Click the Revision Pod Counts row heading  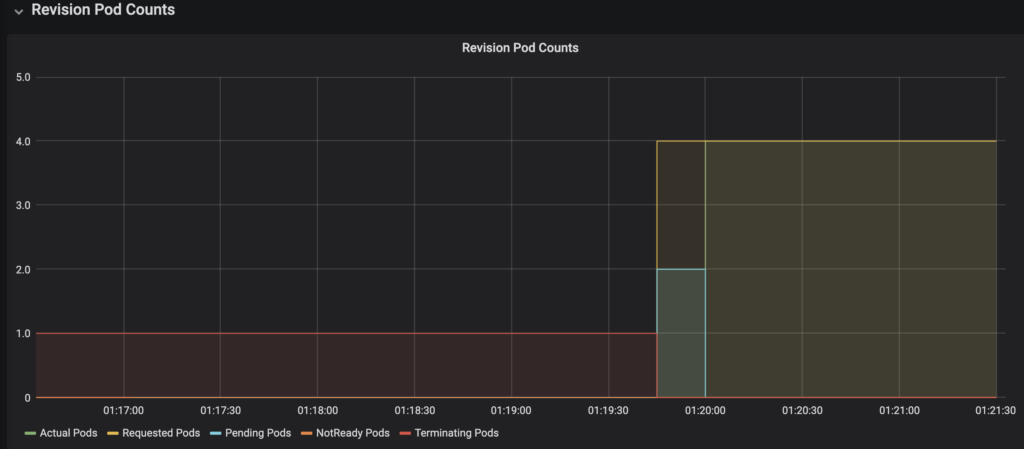(x=103, y=10)
